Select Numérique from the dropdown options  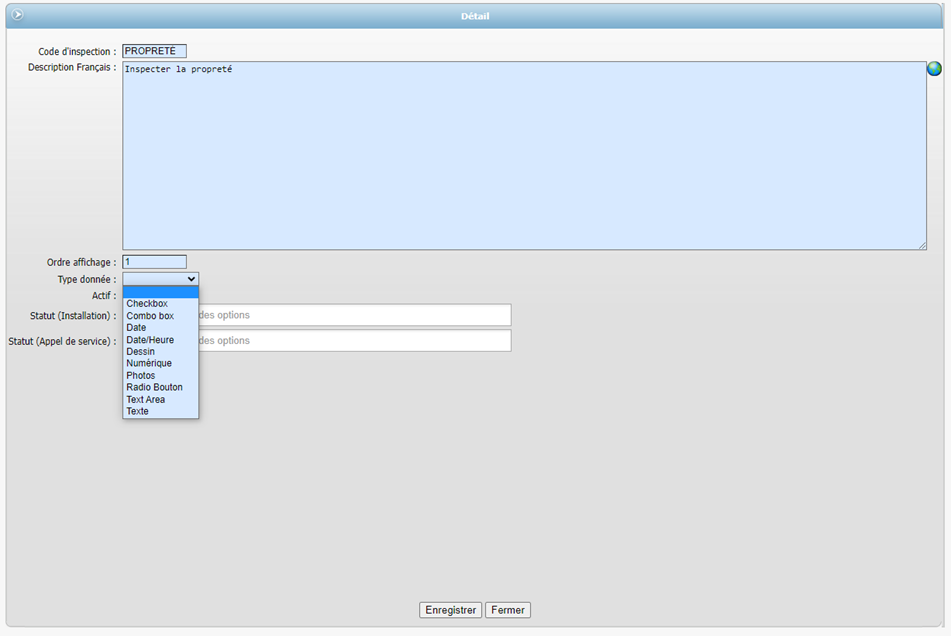pos(149,364)
